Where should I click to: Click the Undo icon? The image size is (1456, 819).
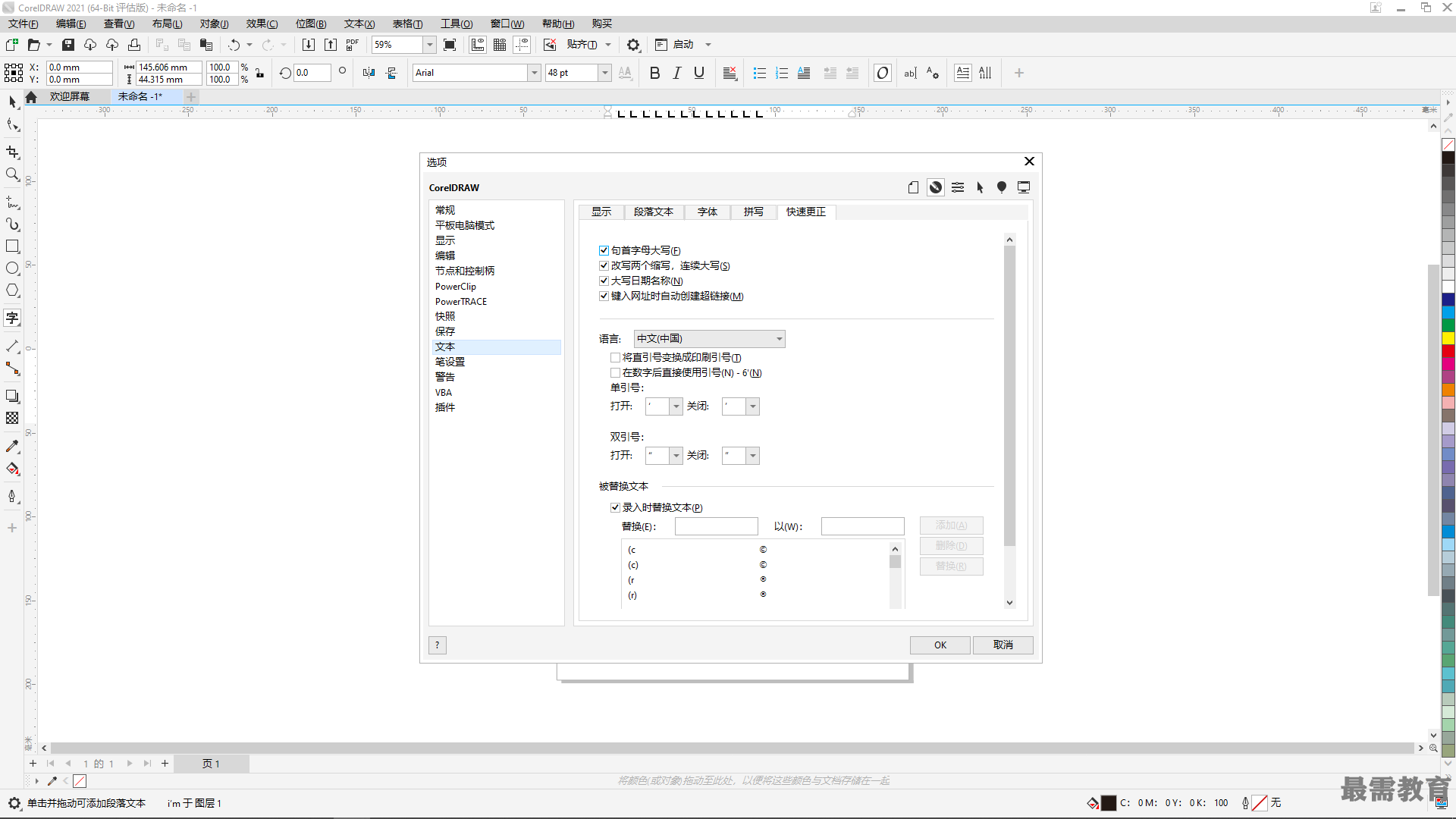click(x=234, y=45)
